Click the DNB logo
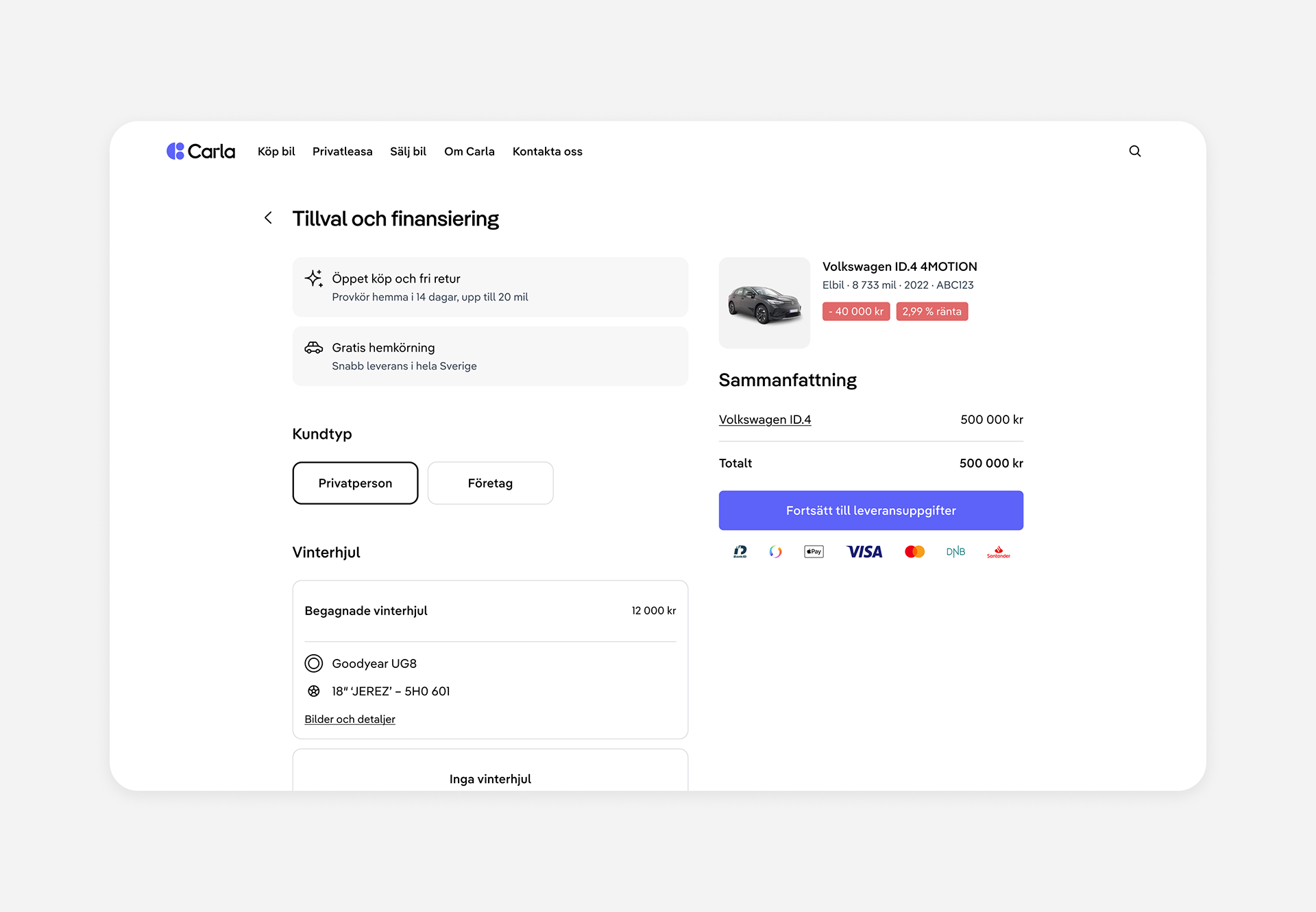 [955, 552]
